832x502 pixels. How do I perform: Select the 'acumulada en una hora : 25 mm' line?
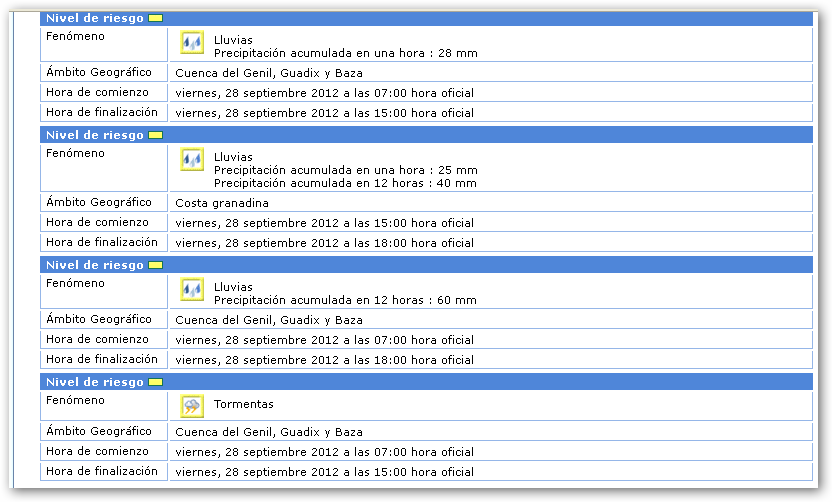(345, 170)
